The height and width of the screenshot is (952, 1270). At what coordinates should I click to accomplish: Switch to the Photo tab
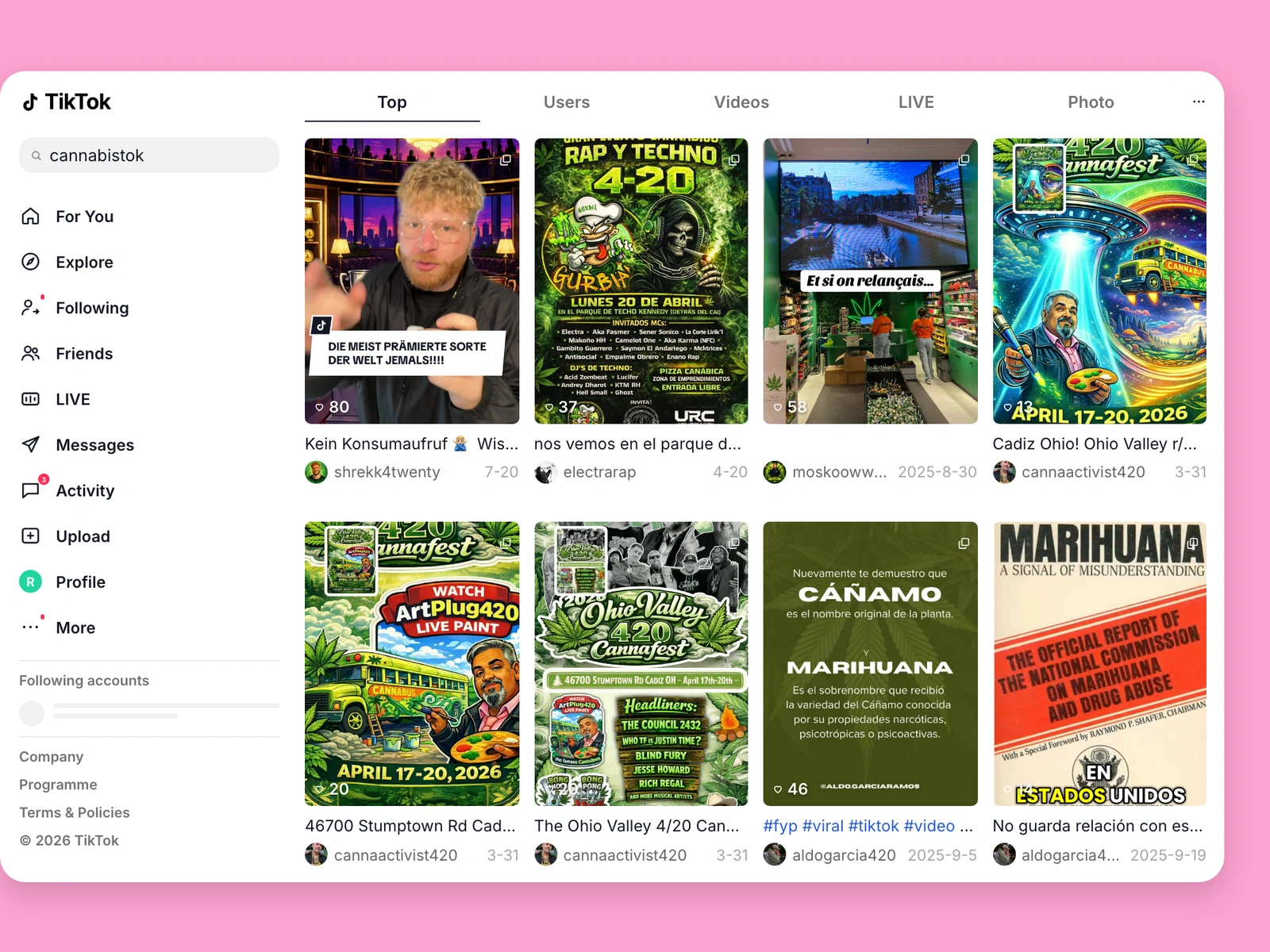point(1091,102)
